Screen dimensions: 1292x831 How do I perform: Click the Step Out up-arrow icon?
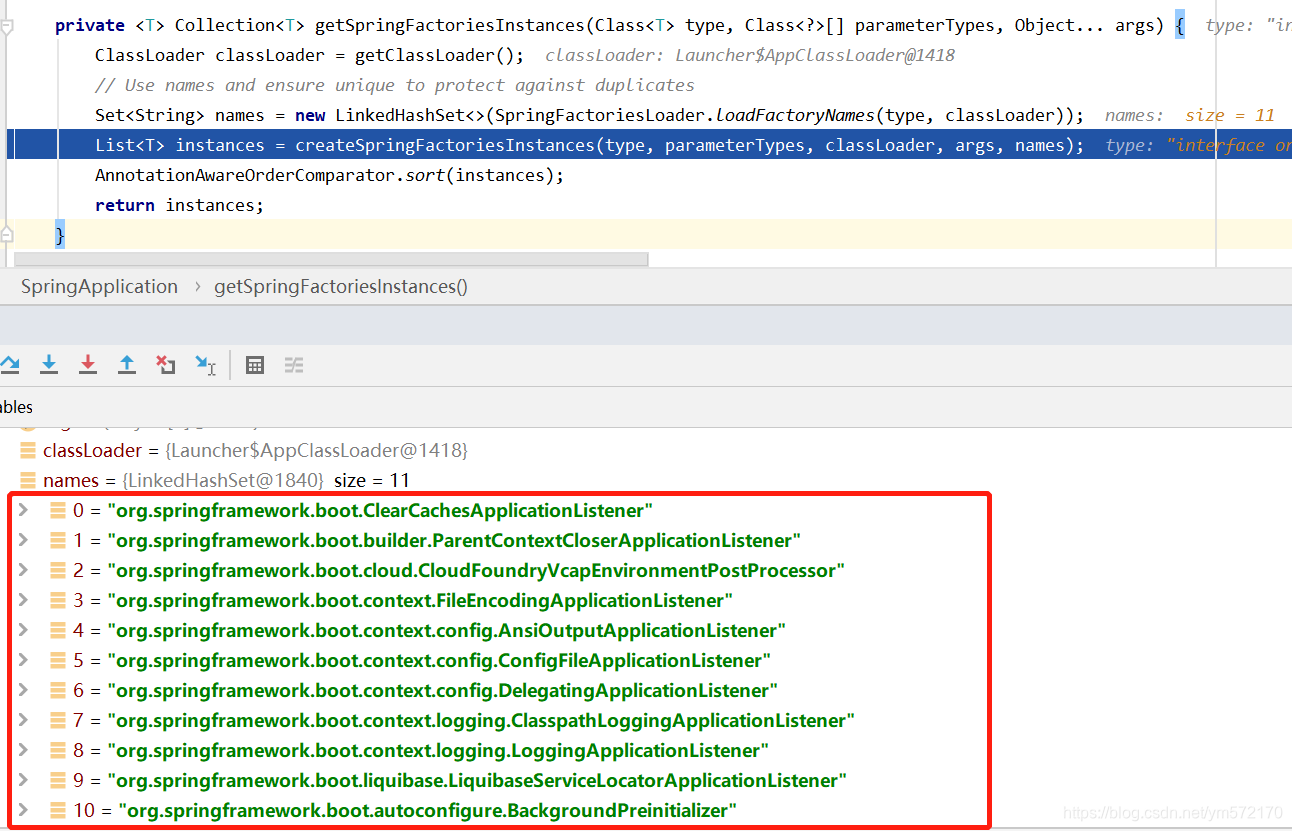click(x=127, y=365)
